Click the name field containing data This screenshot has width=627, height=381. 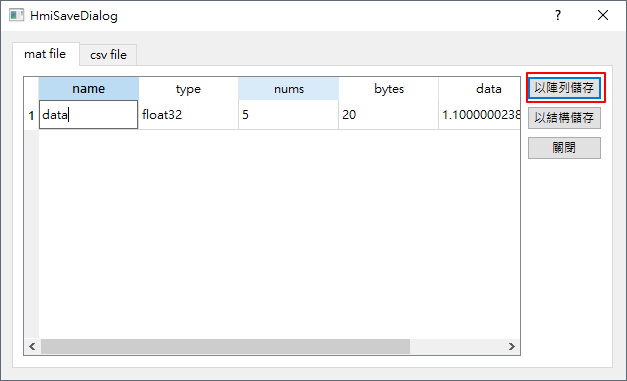[x=88, y=115]
